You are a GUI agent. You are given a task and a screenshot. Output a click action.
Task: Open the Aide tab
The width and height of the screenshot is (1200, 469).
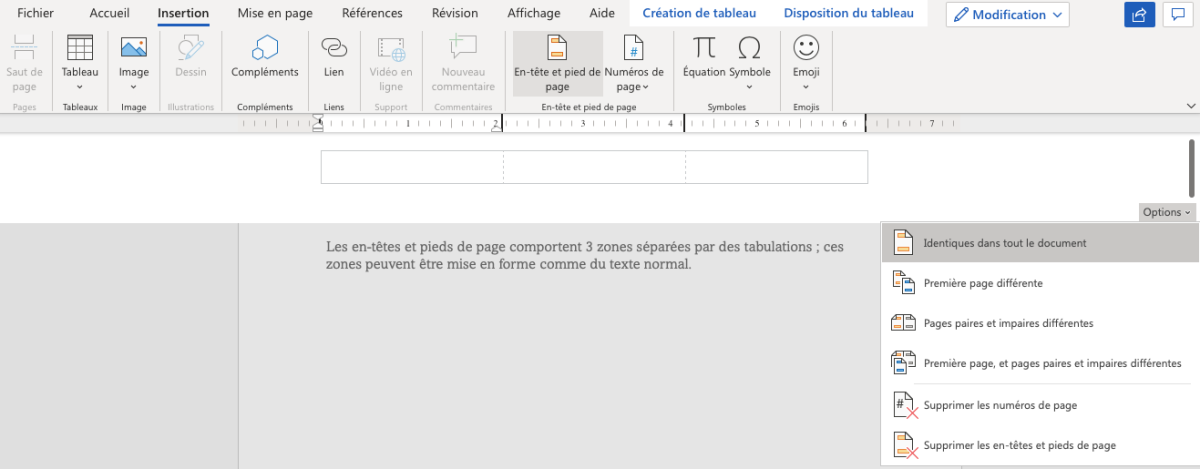tap(602, 14)
